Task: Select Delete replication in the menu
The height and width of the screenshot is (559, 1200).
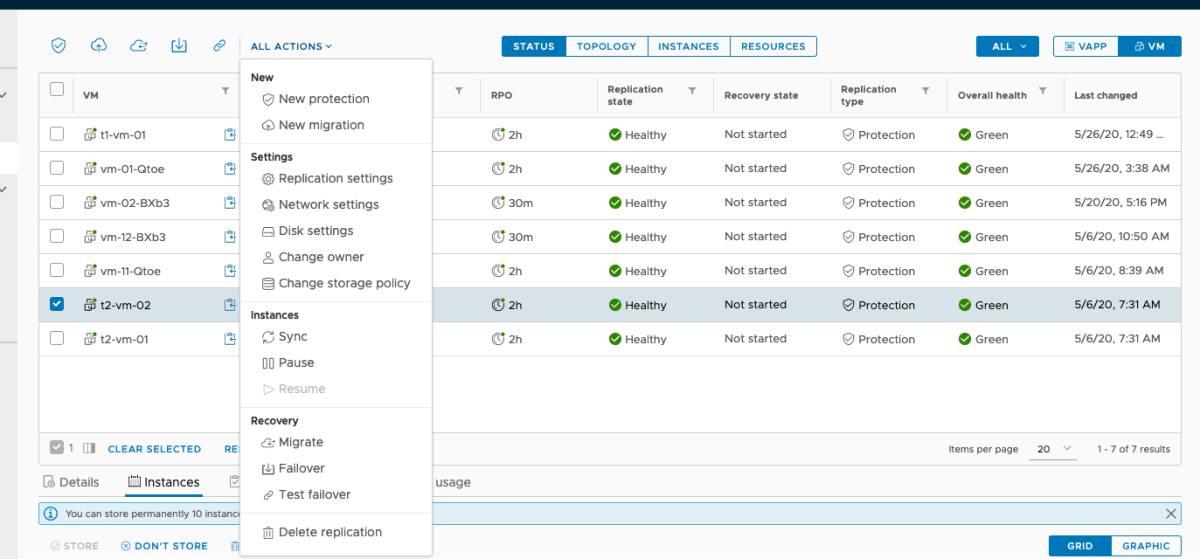Action: [329, 532]
